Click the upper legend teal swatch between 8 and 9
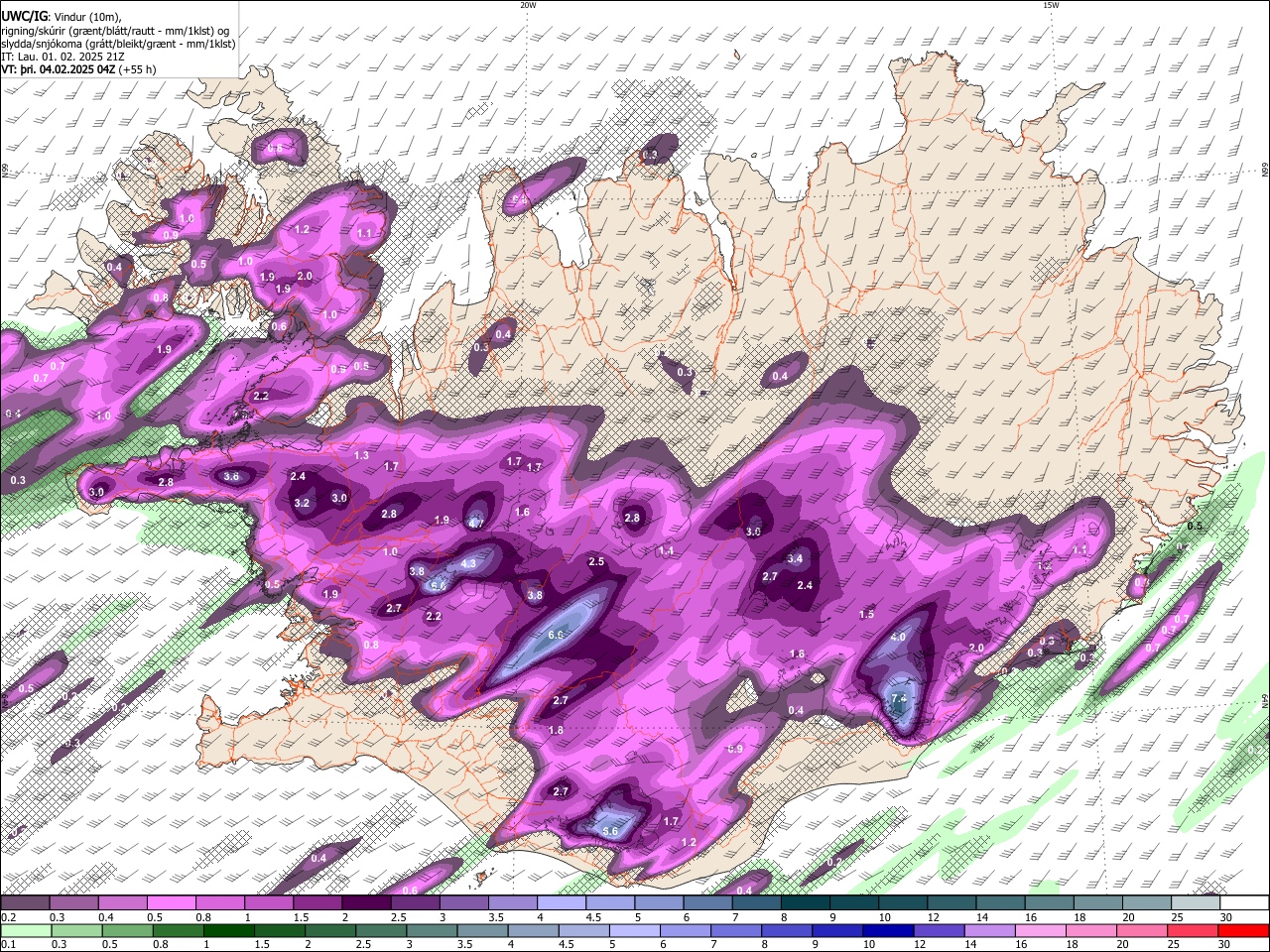 [806, 903]
